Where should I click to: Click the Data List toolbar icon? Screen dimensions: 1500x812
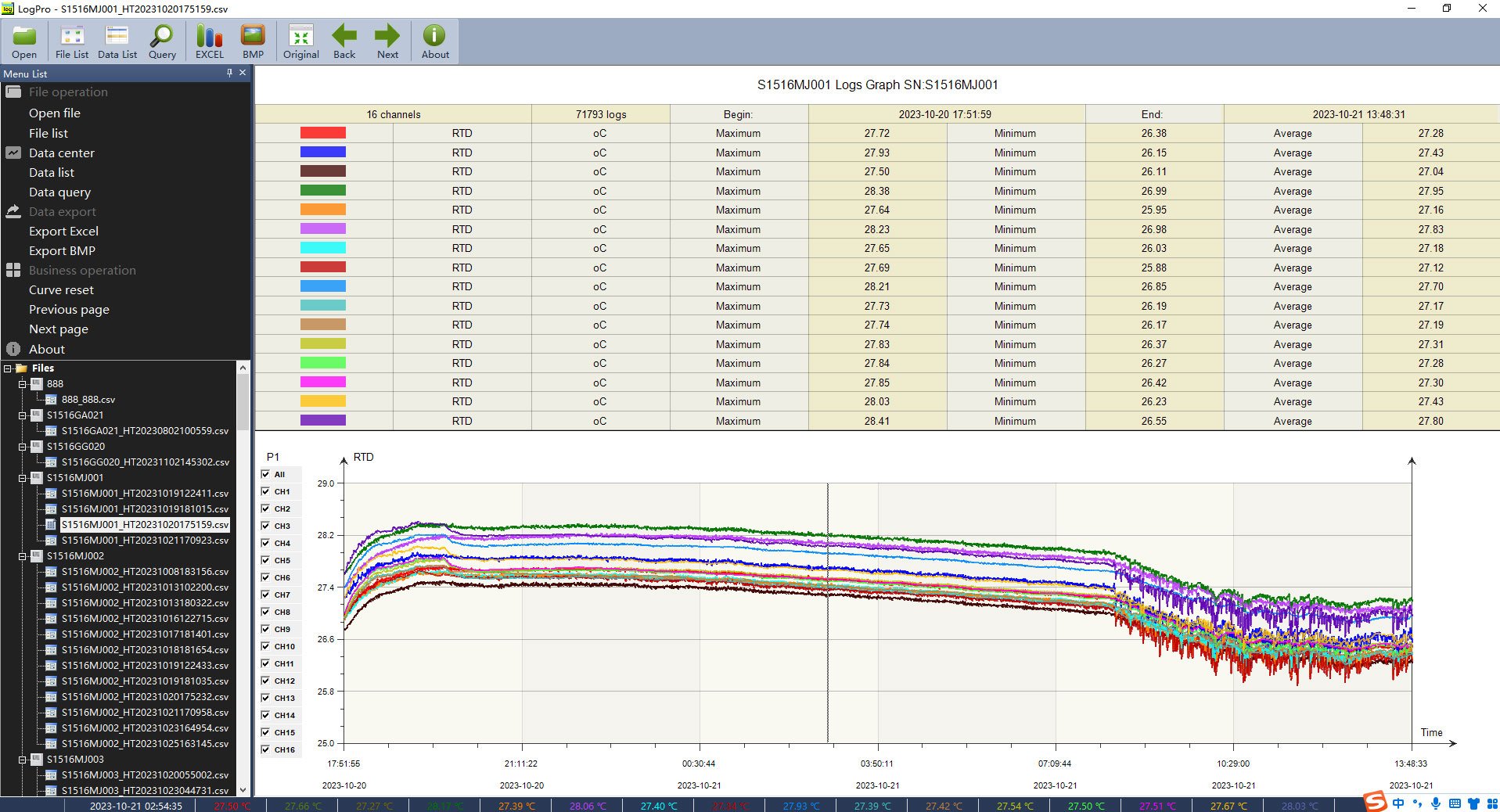[x=117, y=41]
